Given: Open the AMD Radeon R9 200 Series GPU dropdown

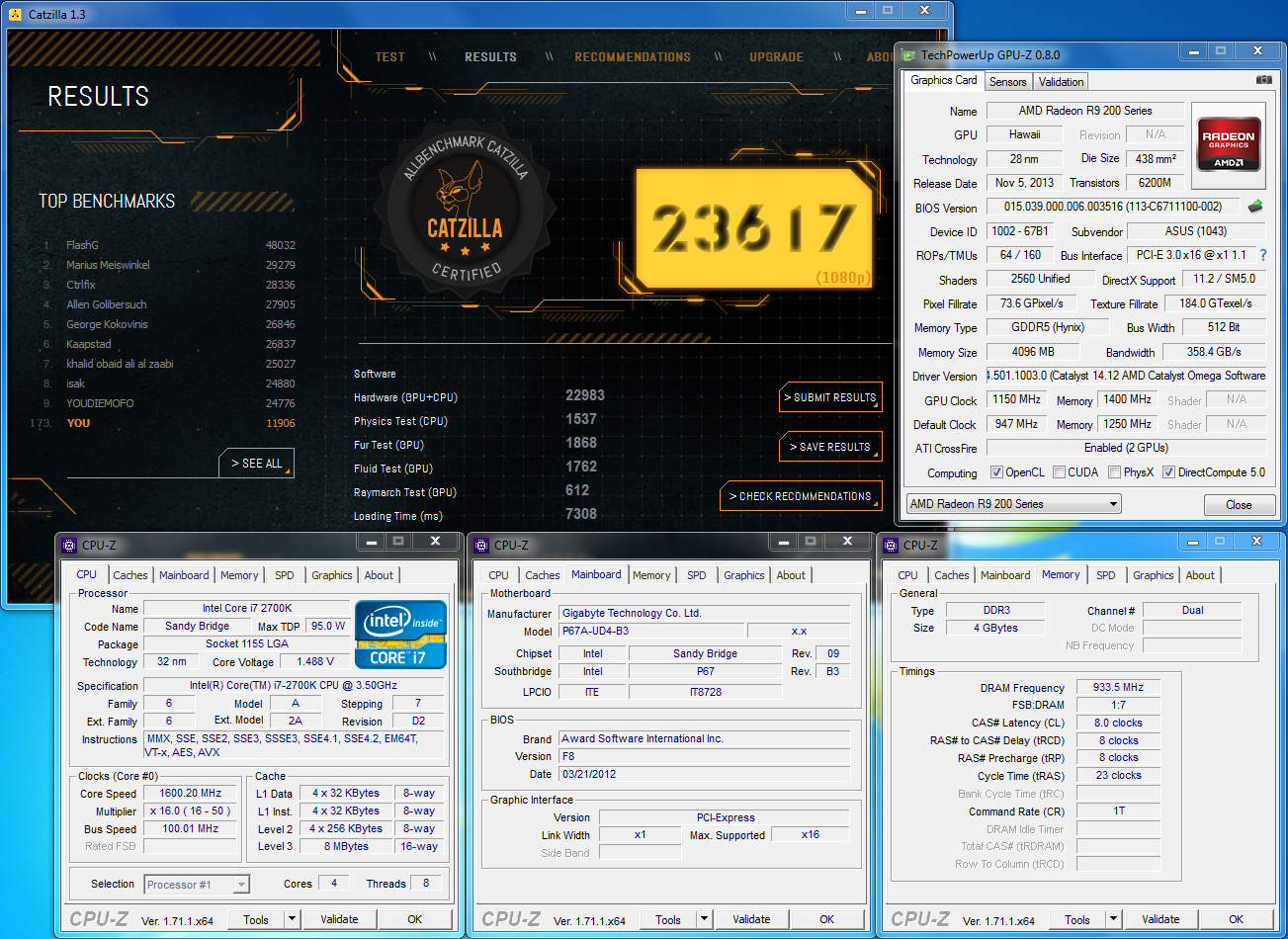Looking at the screenshot, I should (1014, 504).
